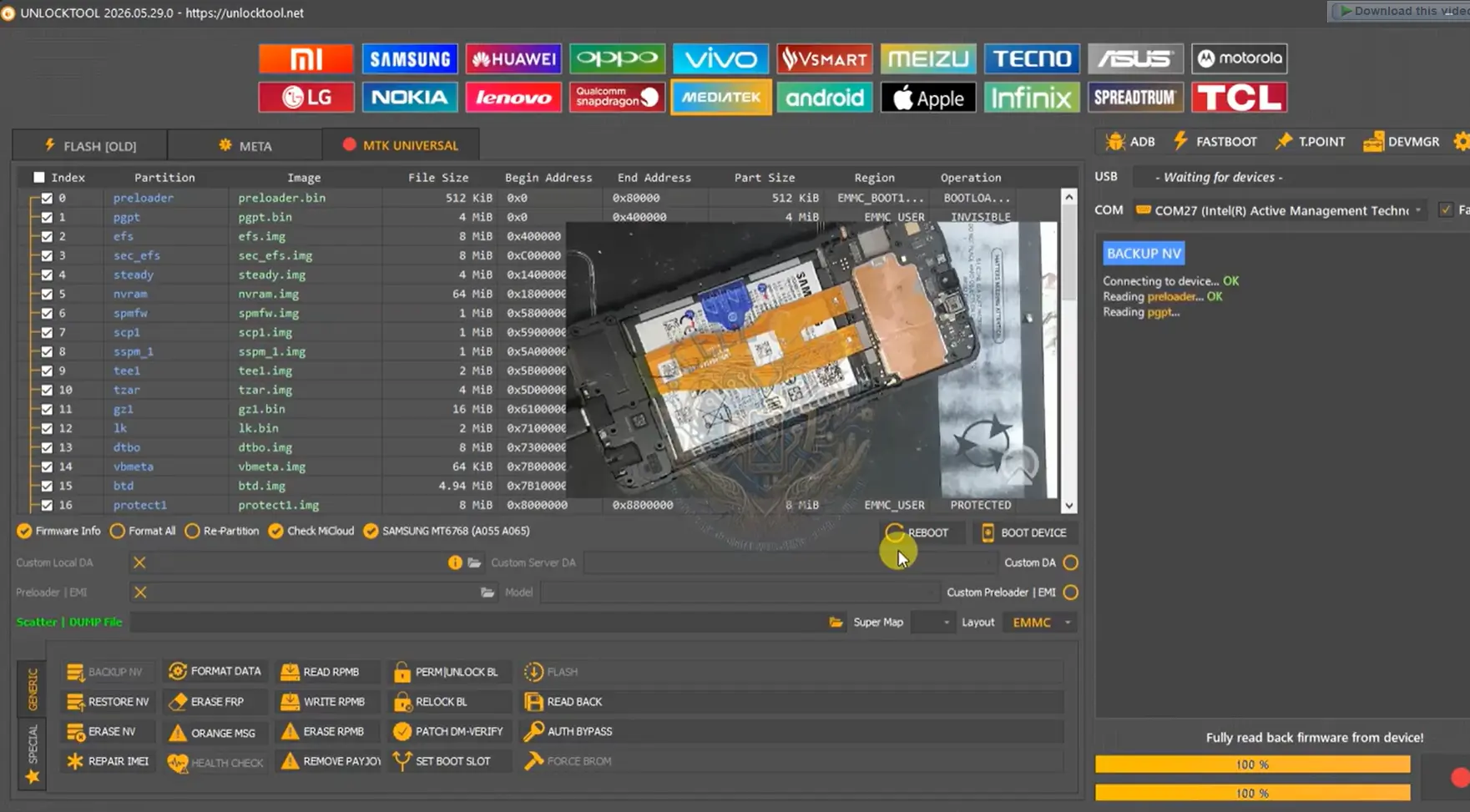Click the PATCH DM-VERIFY button
1470x812 pixels.
tap(448, 731)
